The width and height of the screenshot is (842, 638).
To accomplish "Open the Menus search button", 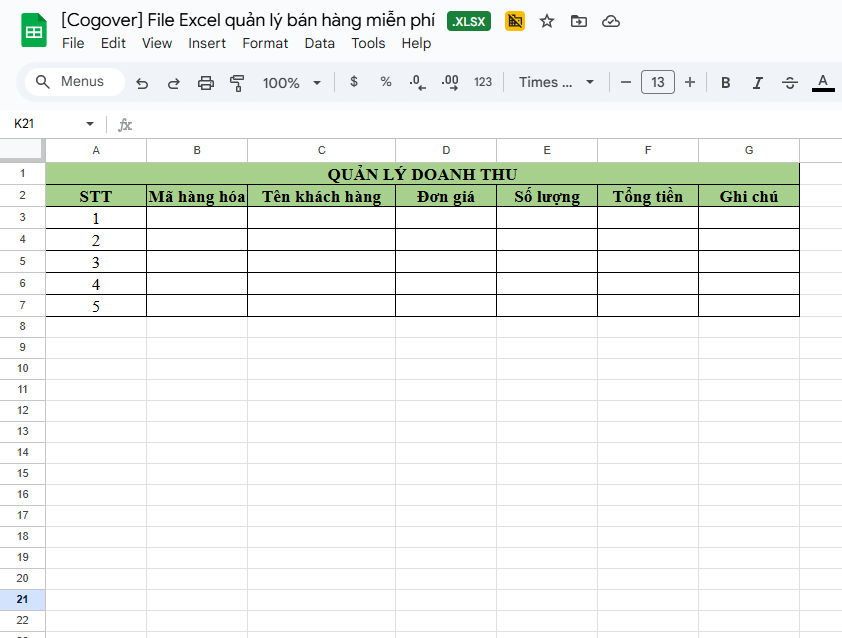I will (x=72, y=82).
